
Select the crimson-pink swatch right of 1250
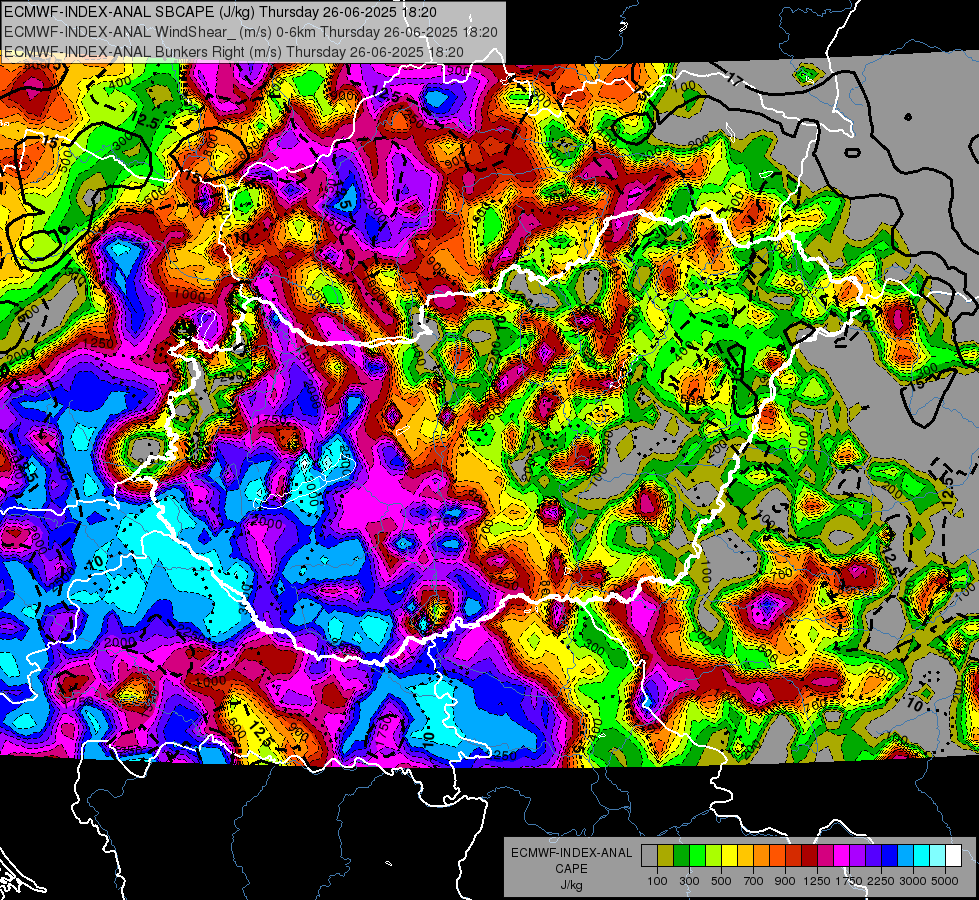[825, 856]
